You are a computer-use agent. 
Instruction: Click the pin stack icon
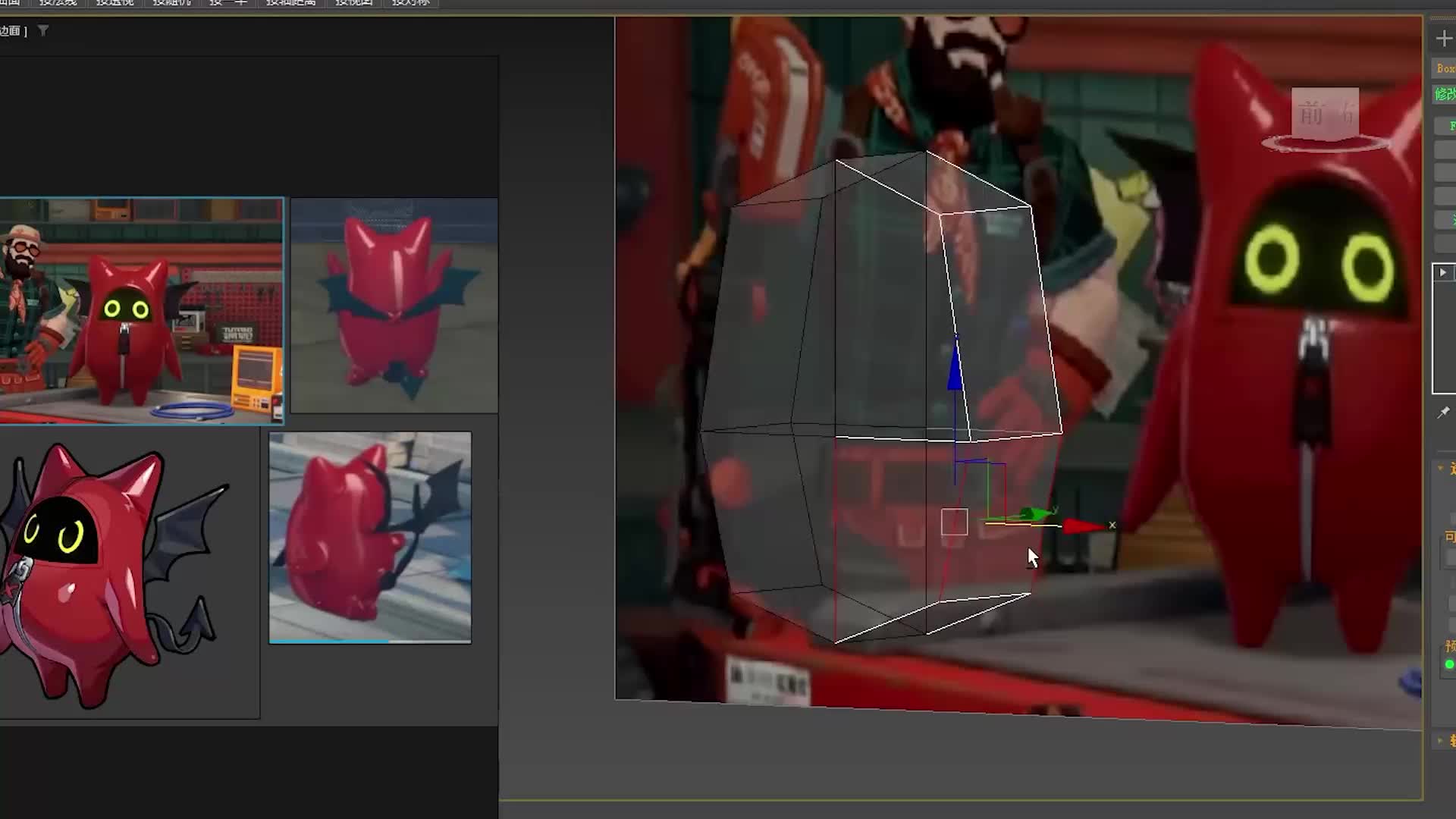point(1443,413)
